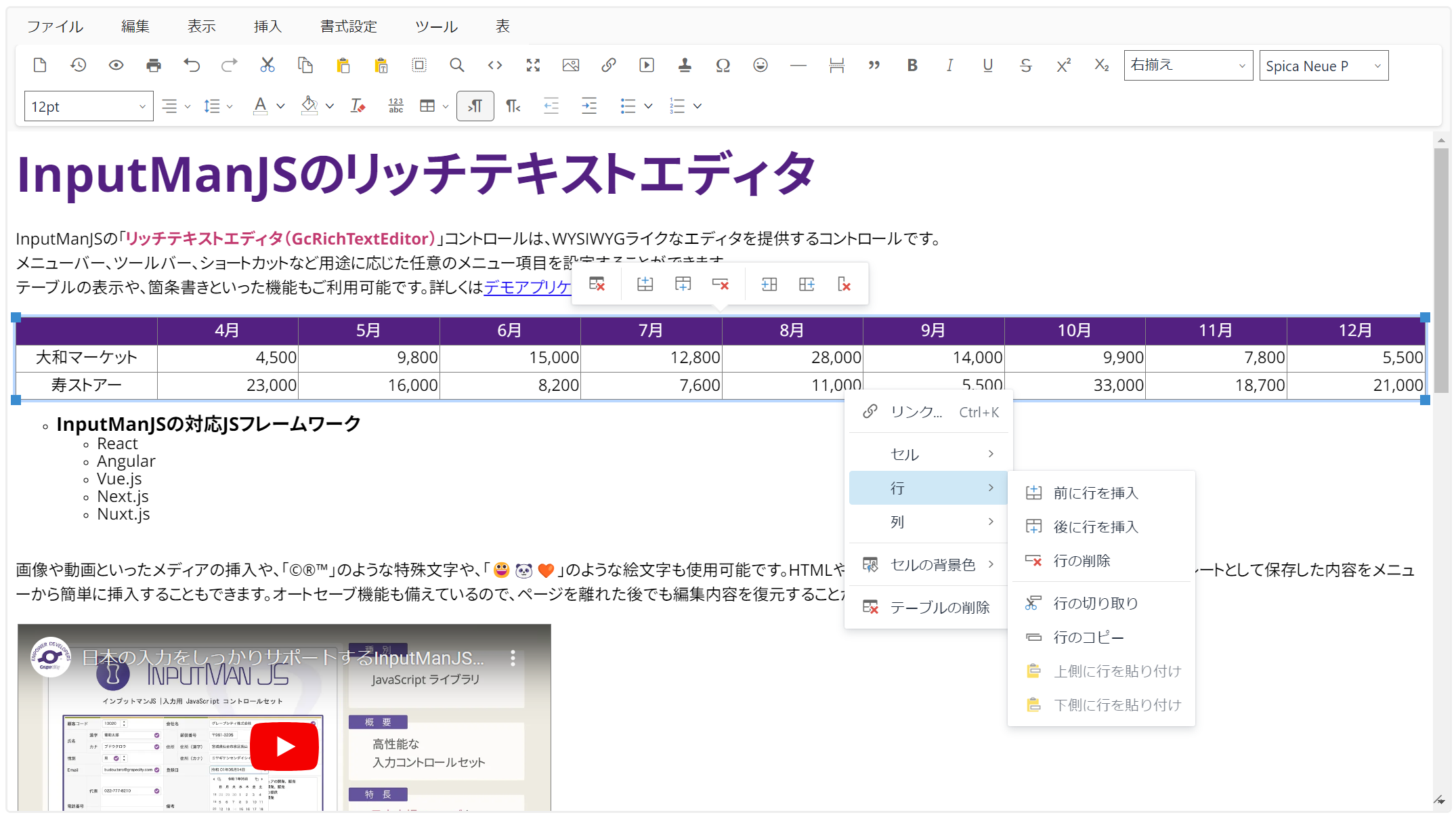Click delete table icon in floating toolbar
1456x819 pixels.
(x=597, y=284)
